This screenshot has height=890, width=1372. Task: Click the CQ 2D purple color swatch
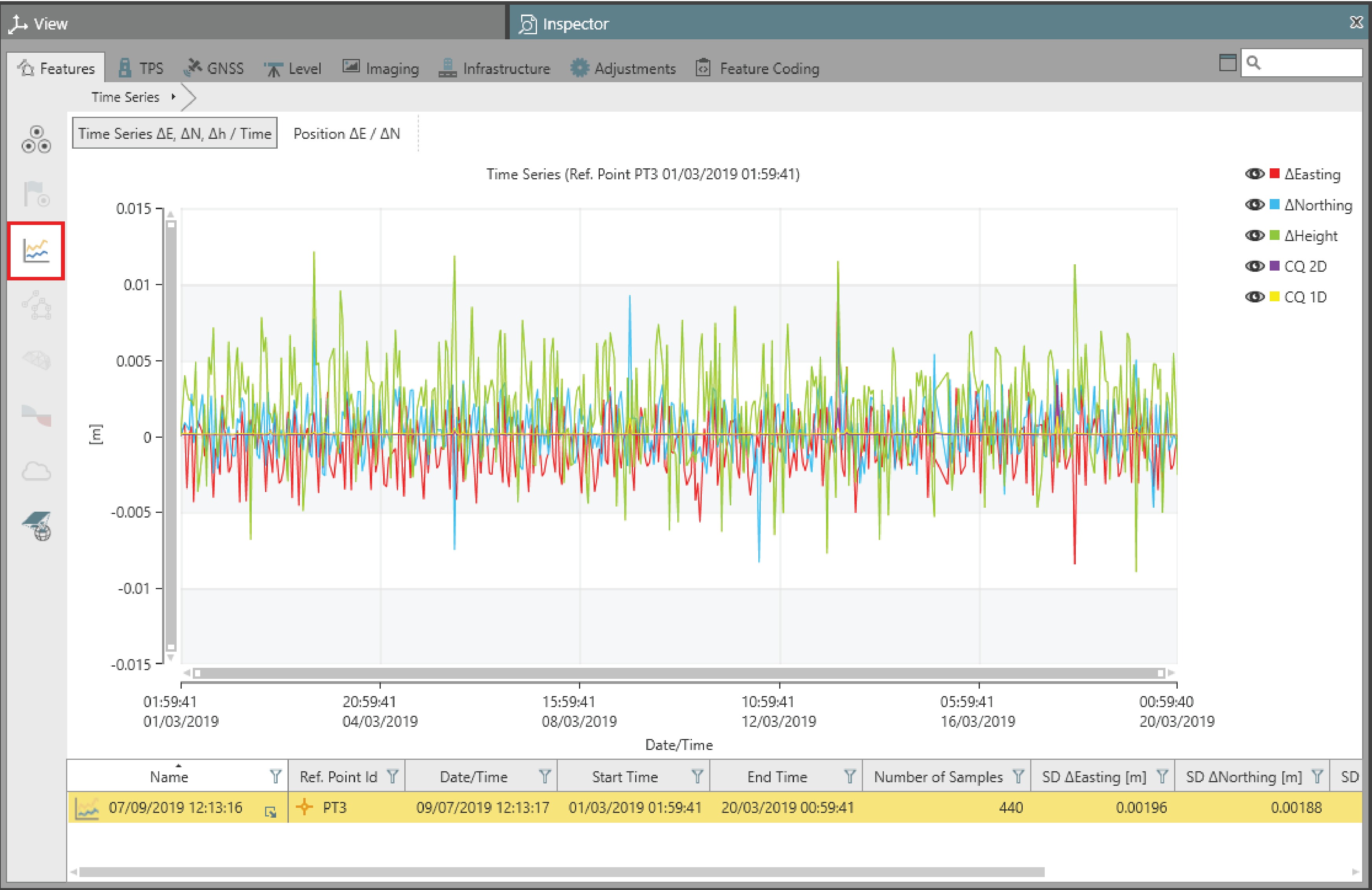[1274, 266]
